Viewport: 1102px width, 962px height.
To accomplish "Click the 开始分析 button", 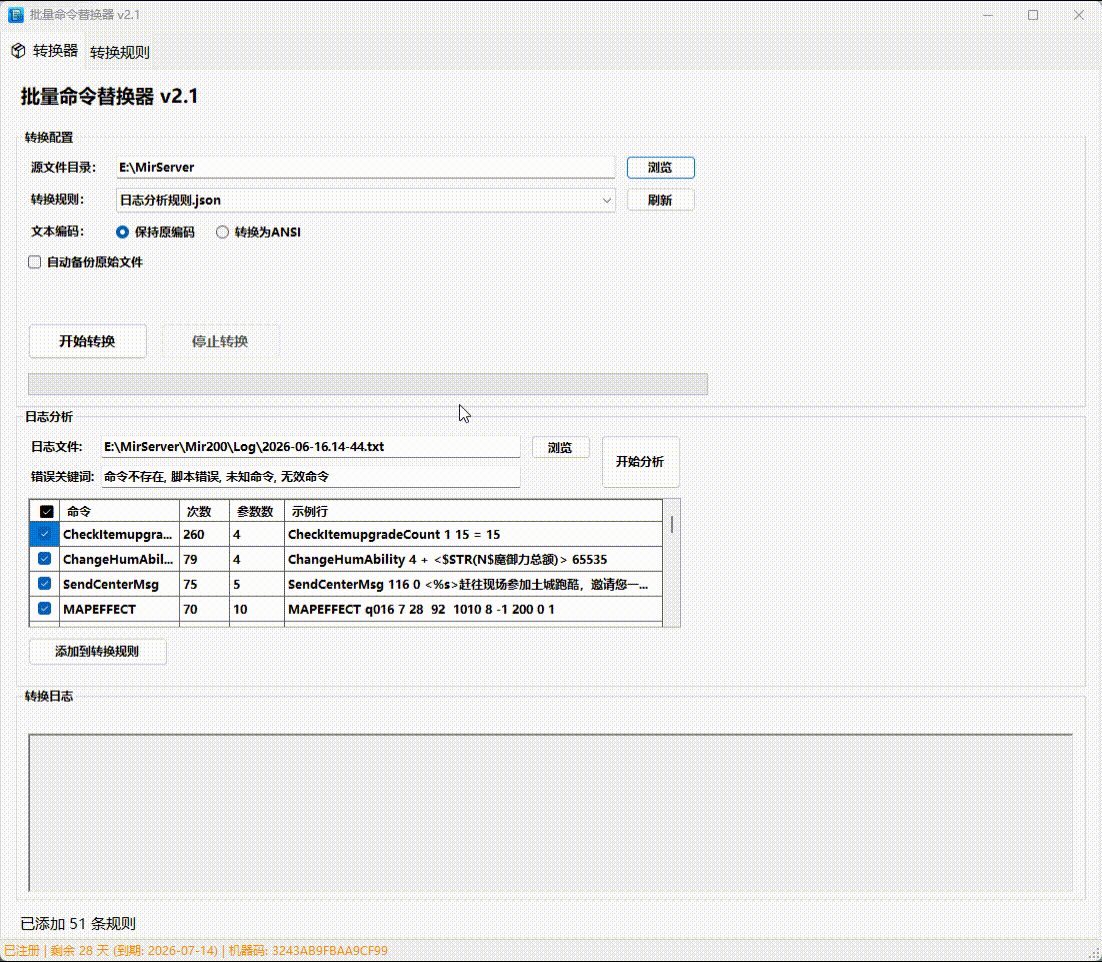I will (x=640, y=462).
